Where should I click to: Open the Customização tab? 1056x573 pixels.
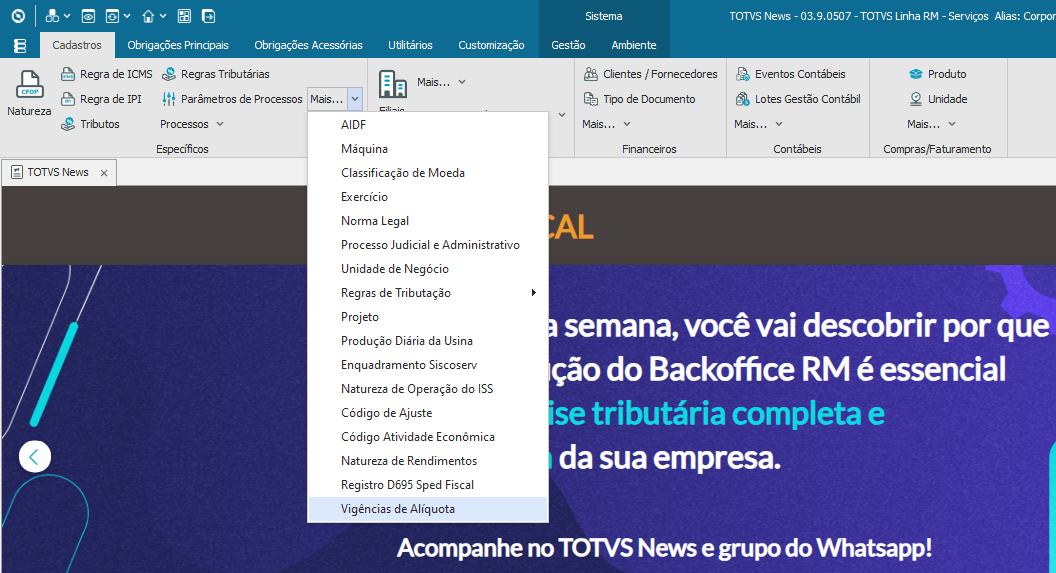point(491,45)
